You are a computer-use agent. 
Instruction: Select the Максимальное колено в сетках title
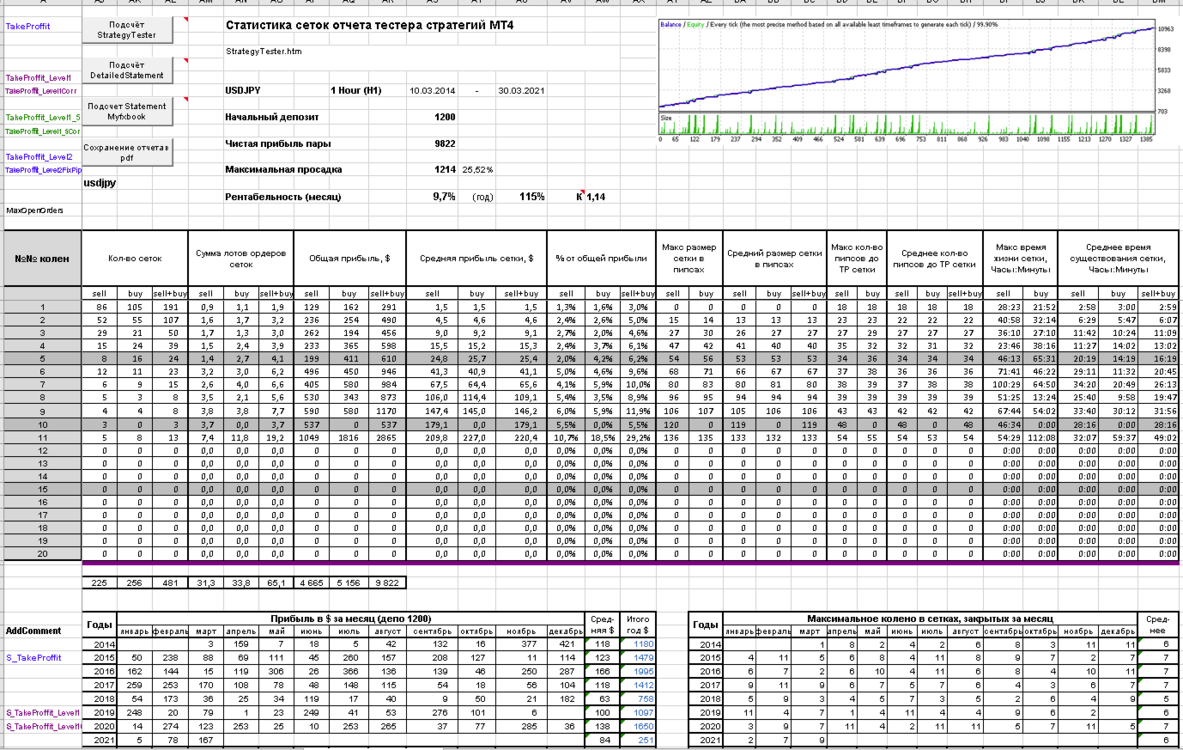tap(930, 619)
